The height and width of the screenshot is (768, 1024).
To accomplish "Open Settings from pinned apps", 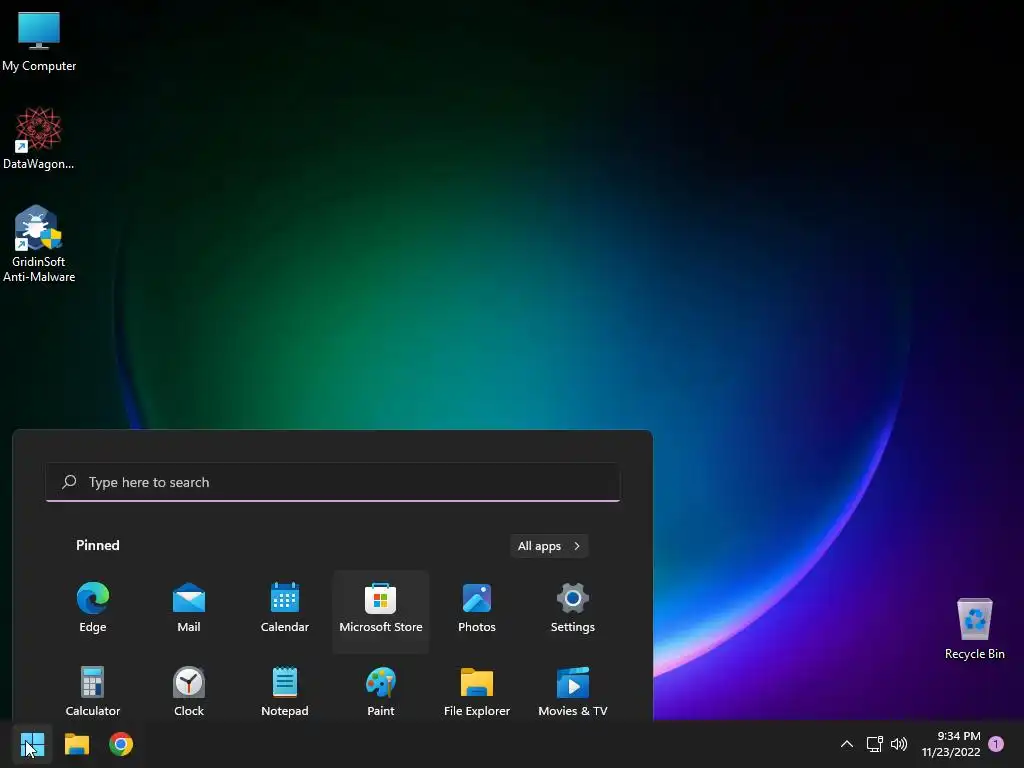I will 573,609.
